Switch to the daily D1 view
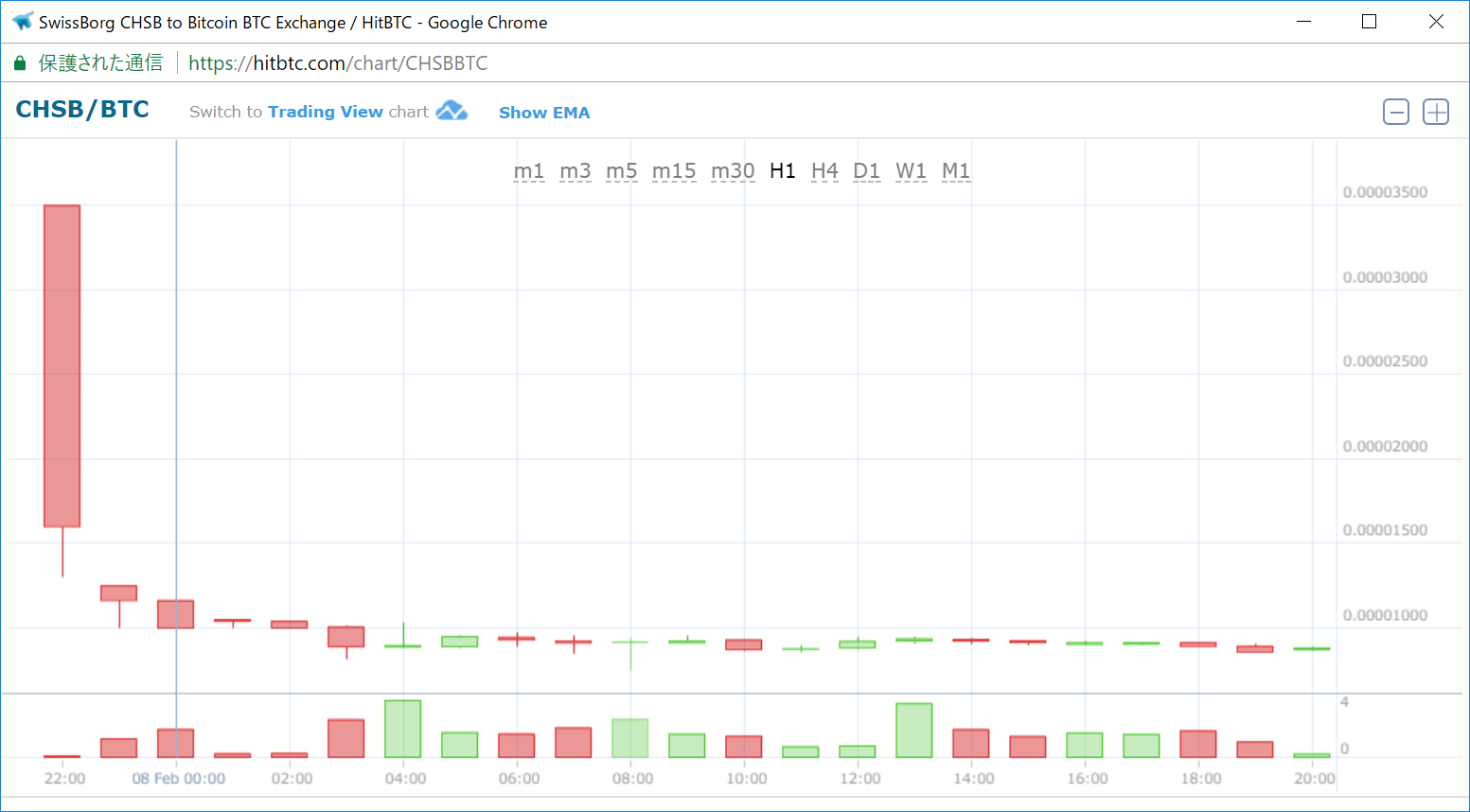The width and height of the screenshot is (1470, 812). click(x=866, y=170)
